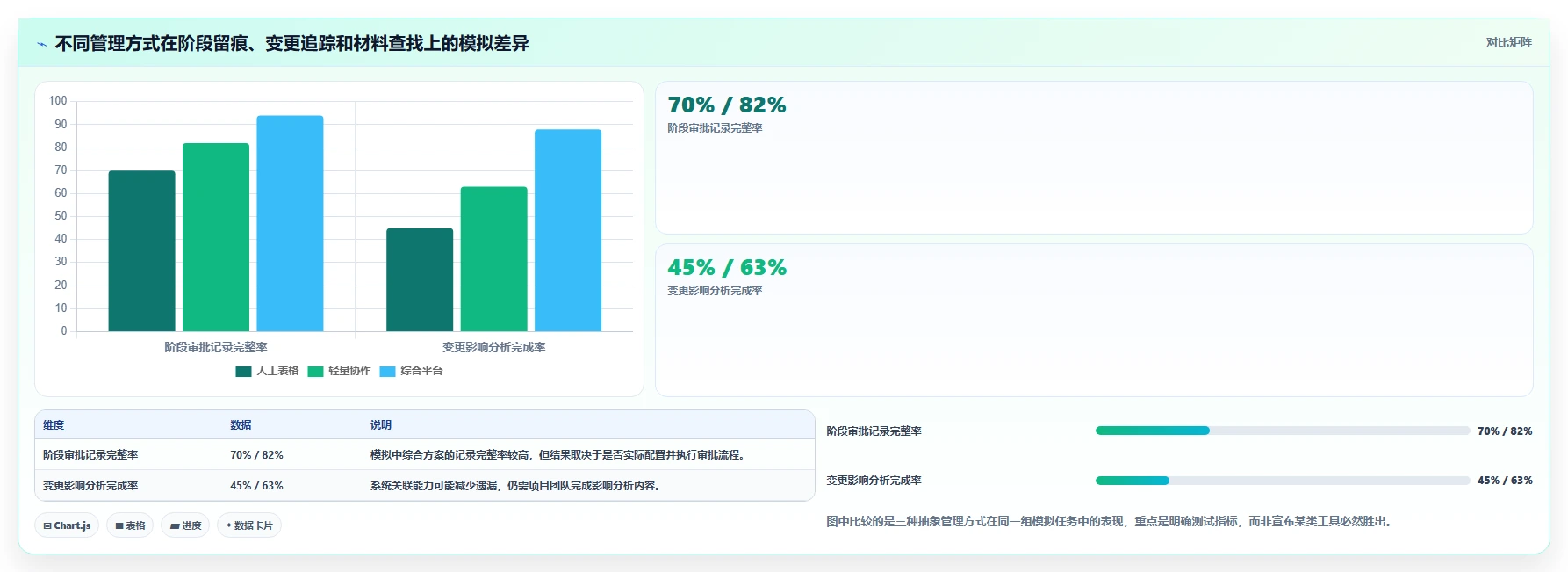This screenshot has height=572, width=1568.
Task: Click the 100 tick on the y-axis
Action: [58, 101]
